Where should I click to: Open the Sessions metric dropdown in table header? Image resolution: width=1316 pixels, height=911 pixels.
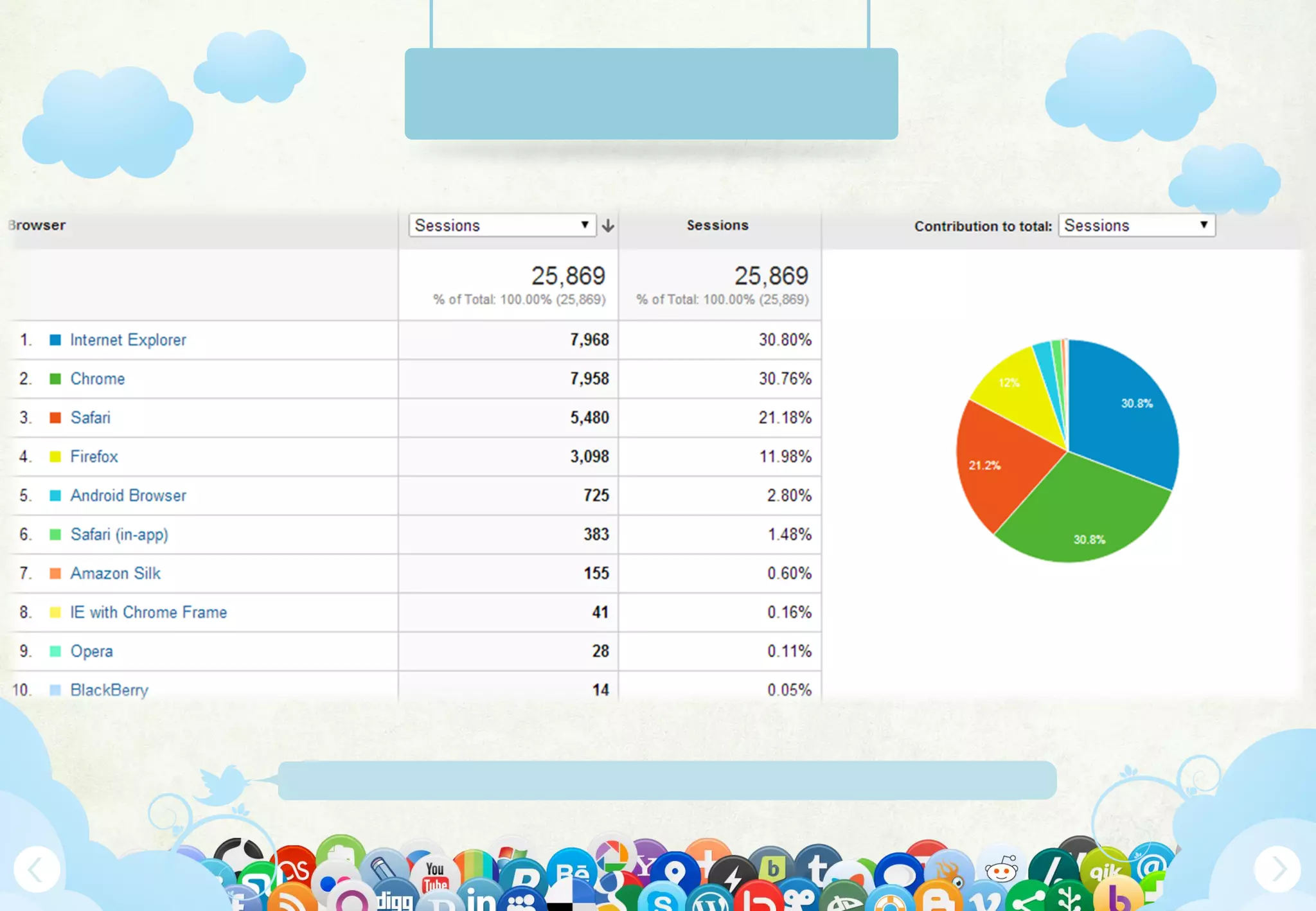(502, 226)
